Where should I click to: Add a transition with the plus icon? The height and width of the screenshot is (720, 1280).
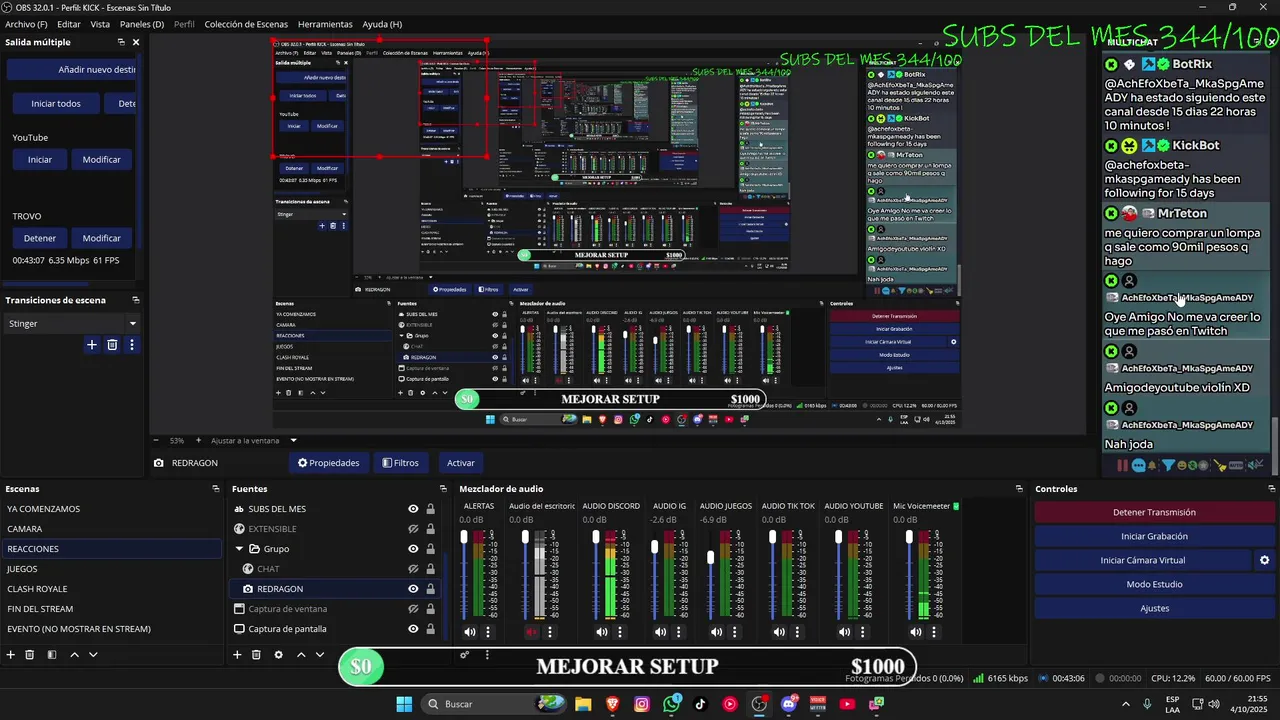pyautogui.click(x=92, y=345)
